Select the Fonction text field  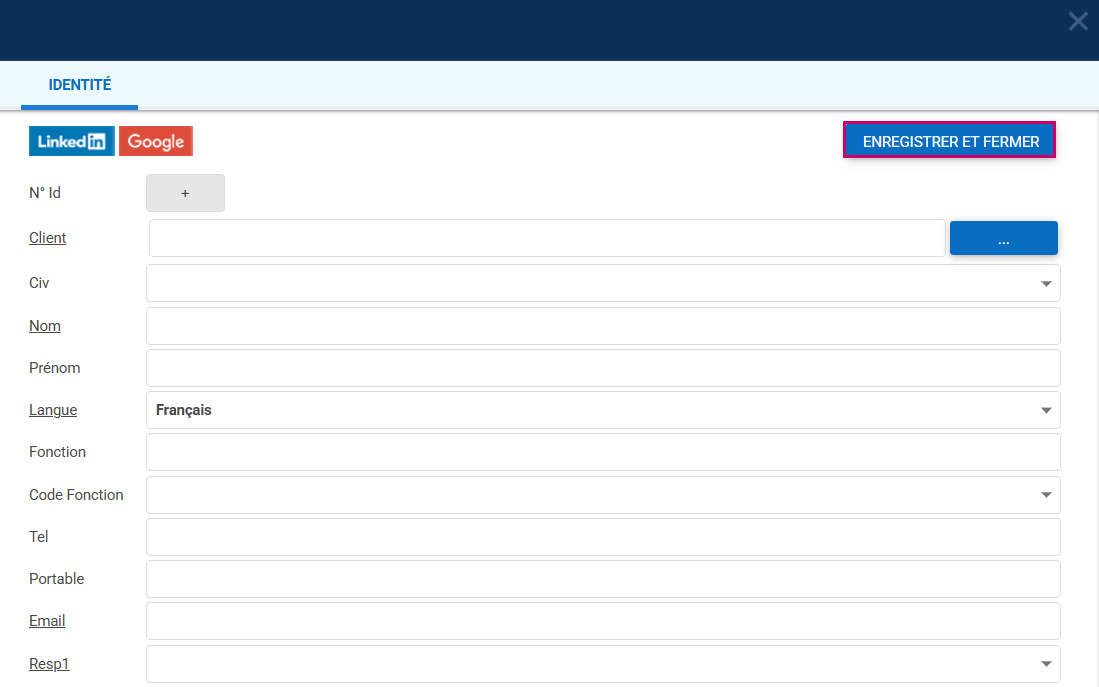point(602,452)
